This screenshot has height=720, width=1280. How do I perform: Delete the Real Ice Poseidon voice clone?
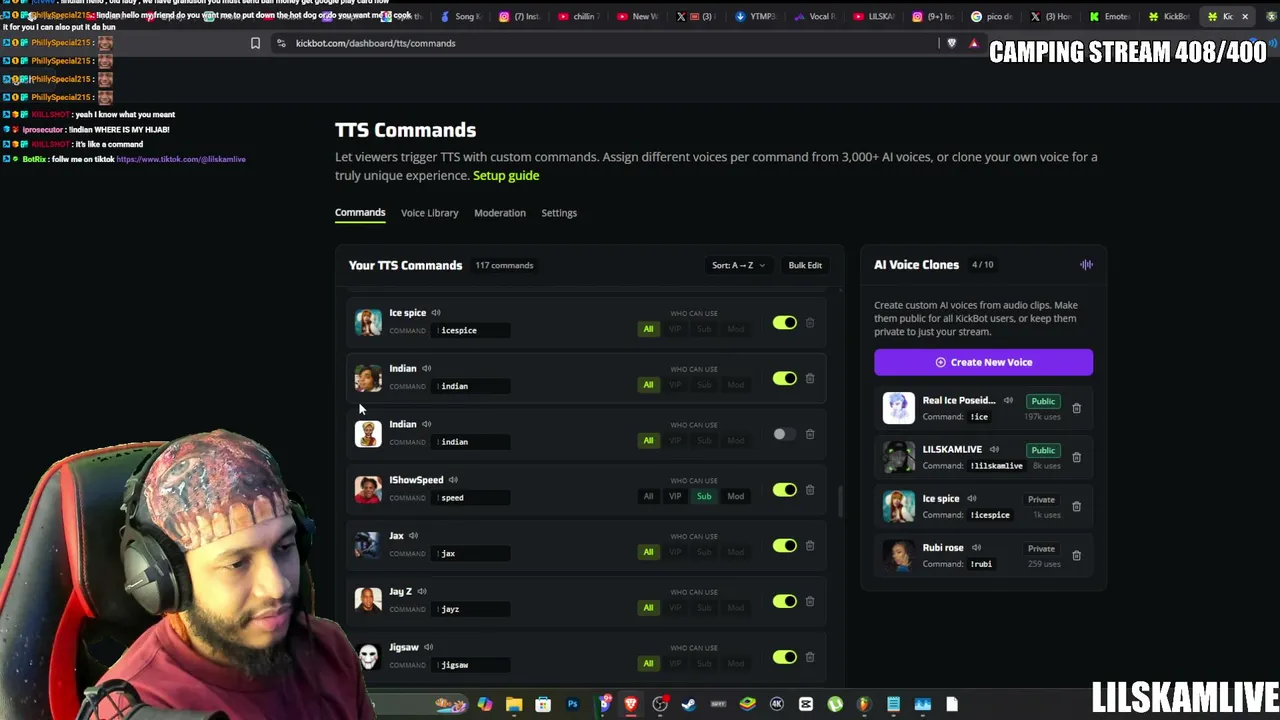coord(1076,408)
